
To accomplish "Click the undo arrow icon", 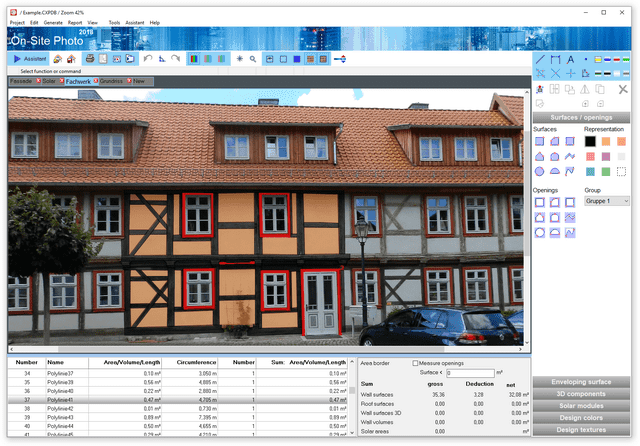I will (x=149, y=59).
